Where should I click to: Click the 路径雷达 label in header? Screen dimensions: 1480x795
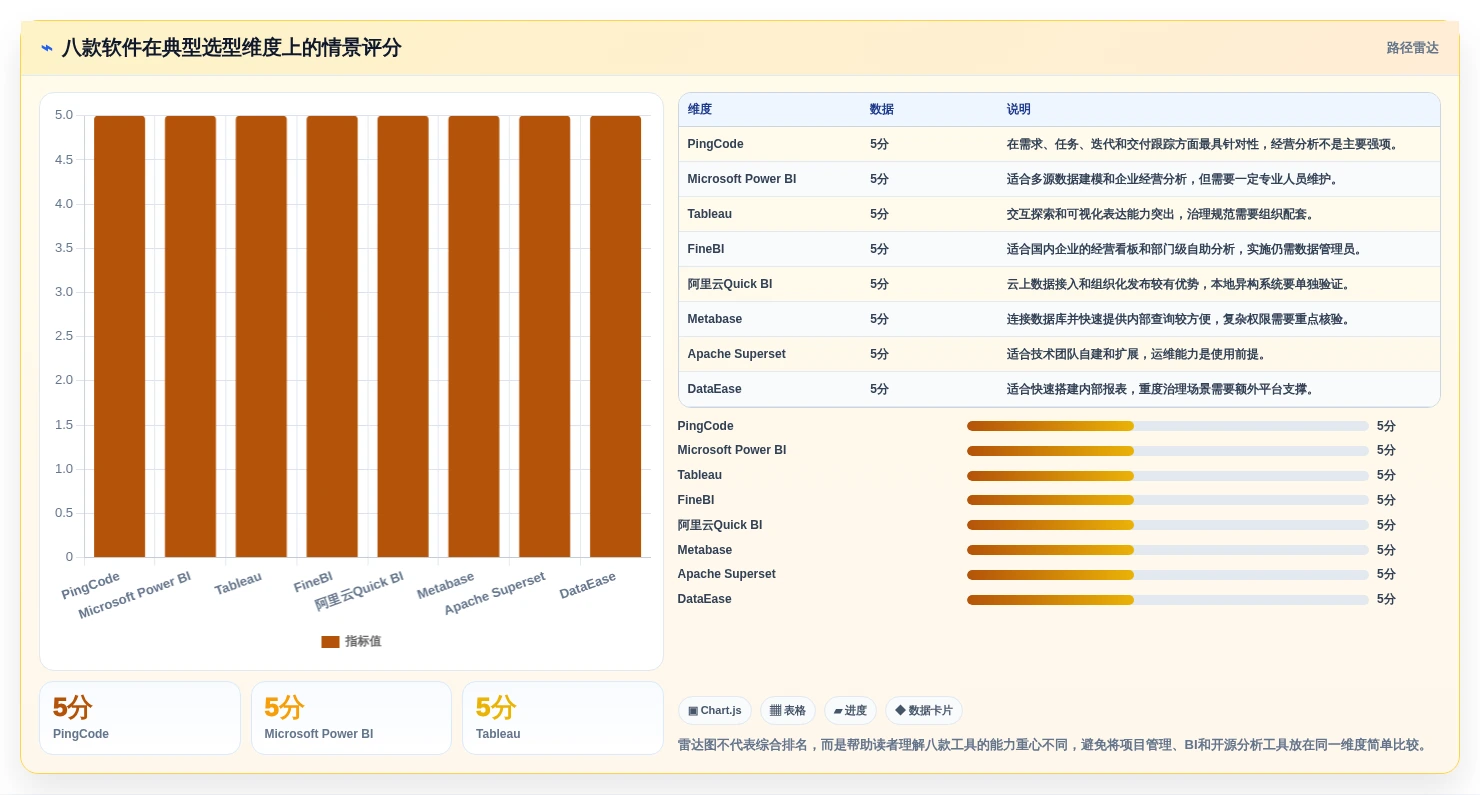(1412, 48)
